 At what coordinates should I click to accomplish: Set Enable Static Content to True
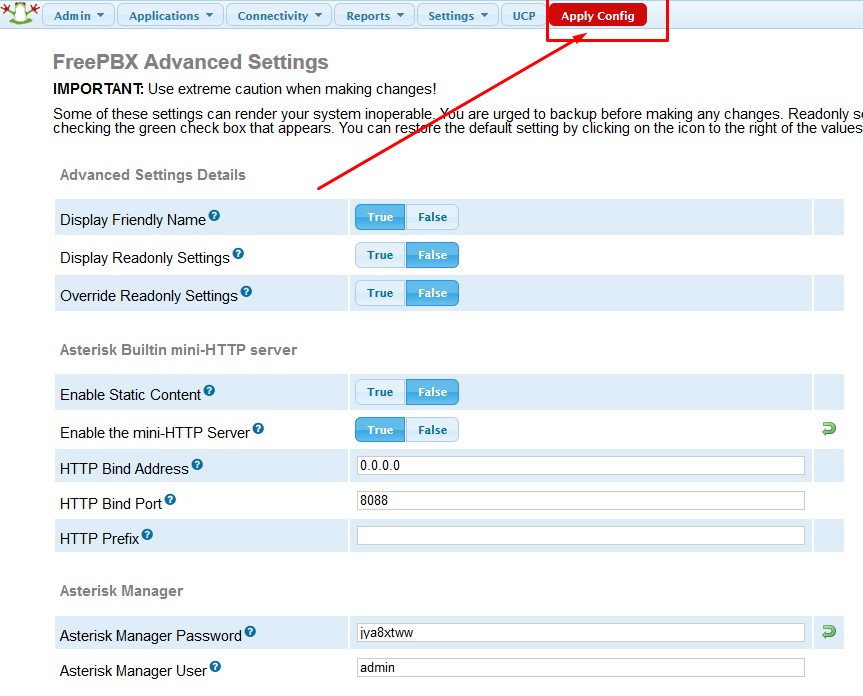(x=380, y=392)
